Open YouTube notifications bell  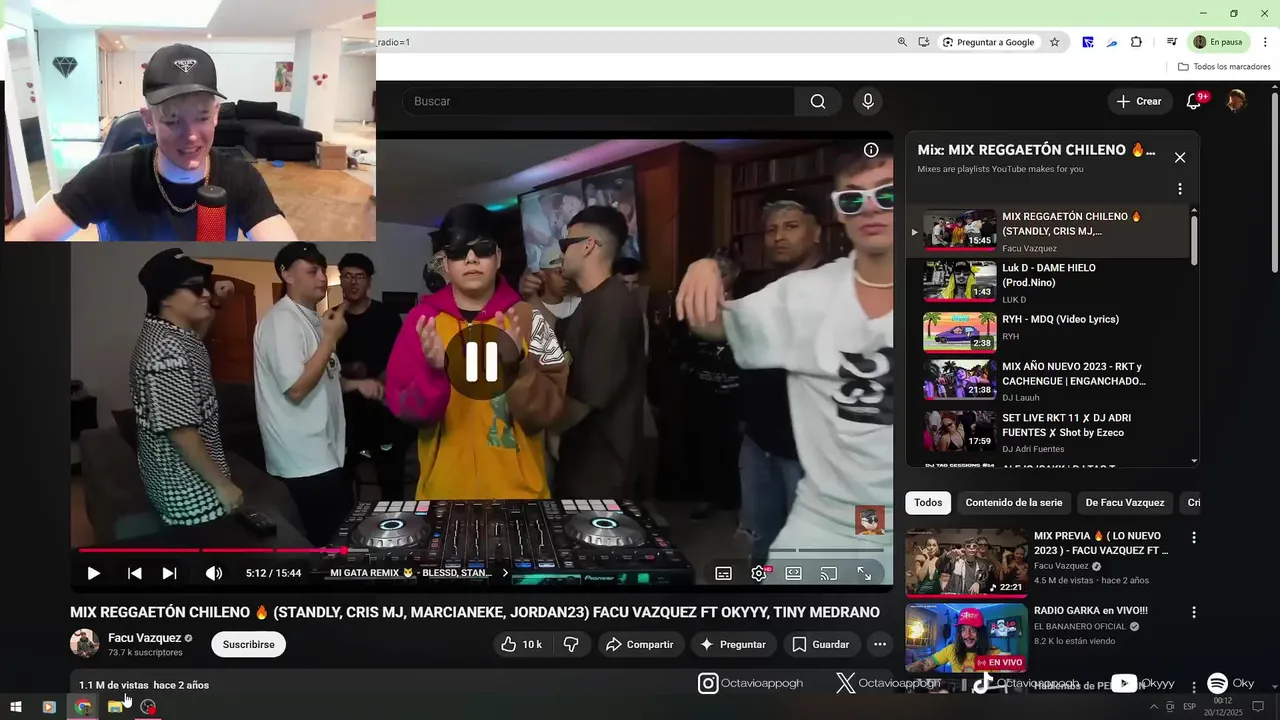pos(1193,101)
